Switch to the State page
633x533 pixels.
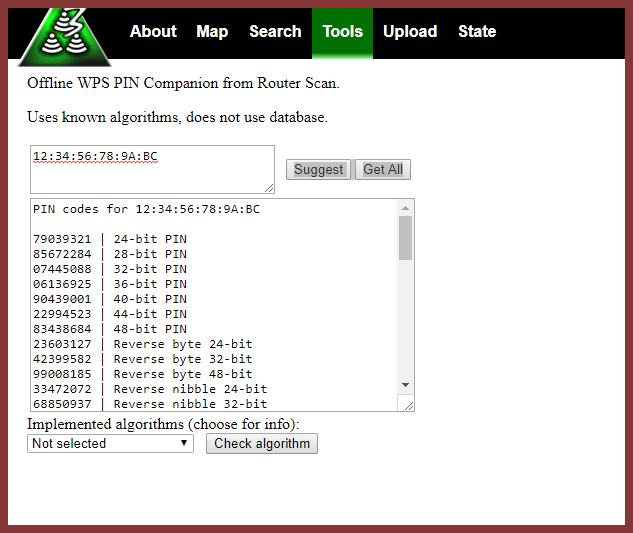coord(477,31)
